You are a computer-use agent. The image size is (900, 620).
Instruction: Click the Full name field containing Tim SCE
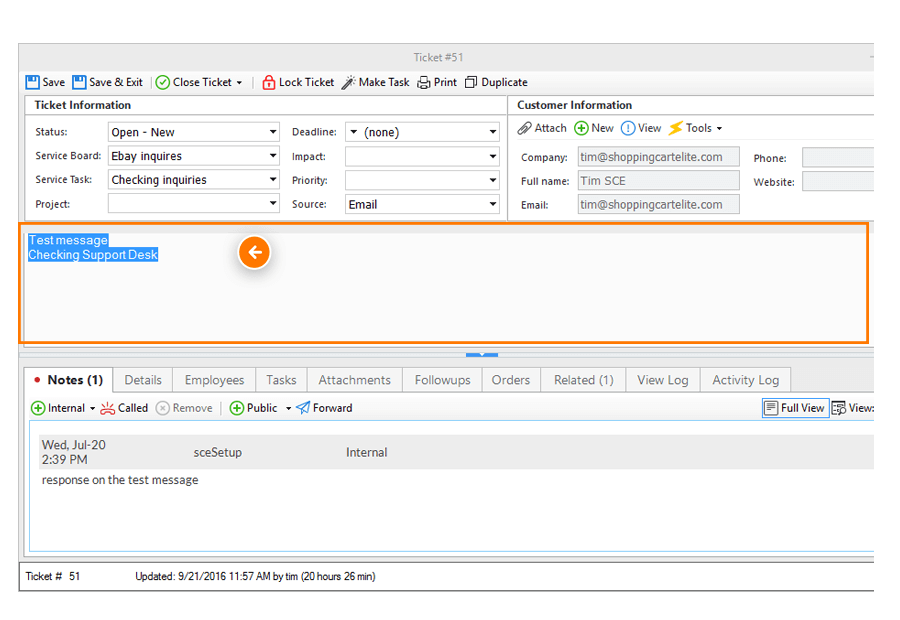pyautogui.click(x=658, y=181)
